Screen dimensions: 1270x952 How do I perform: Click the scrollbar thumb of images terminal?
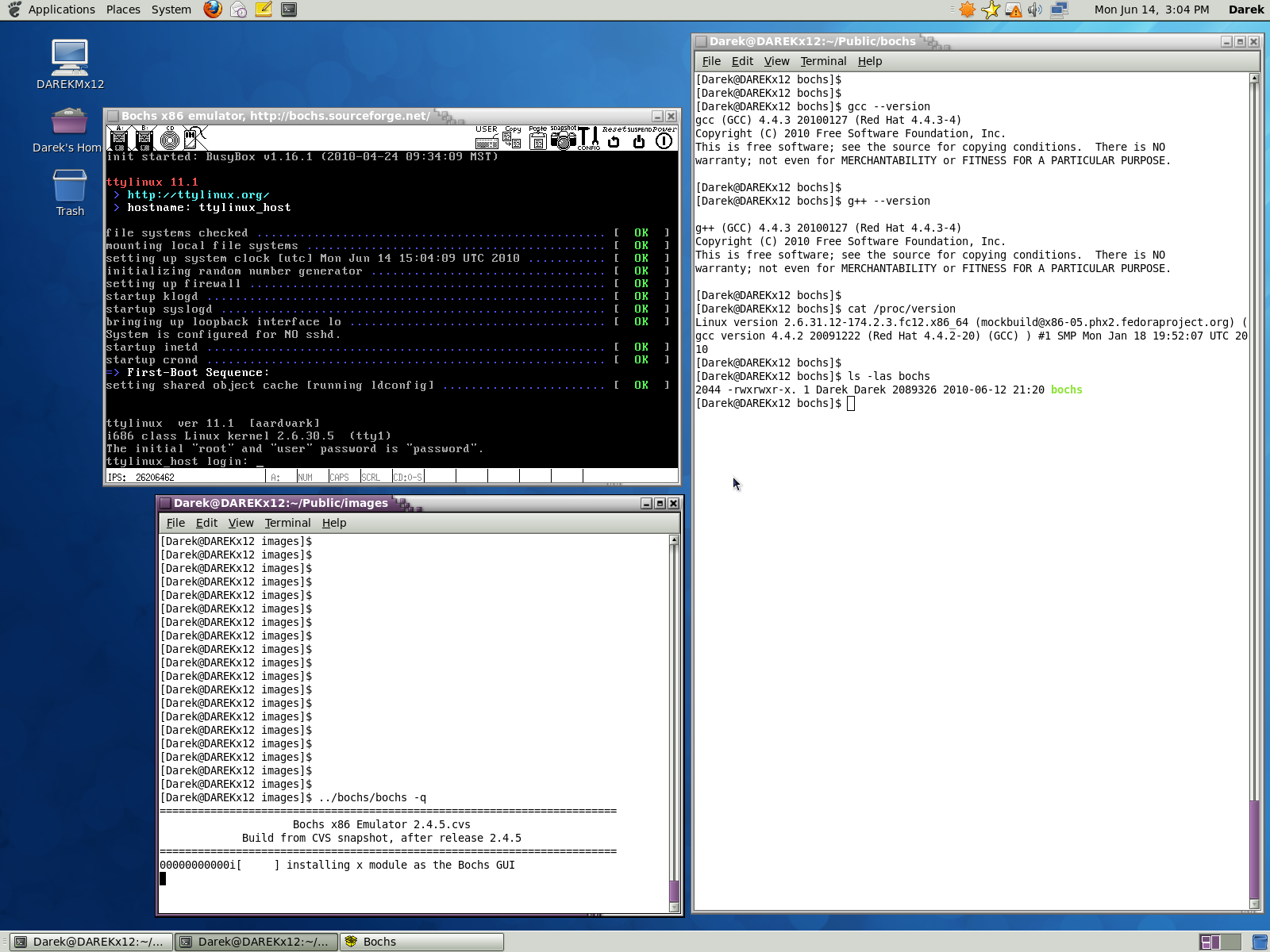(x=674, y=891)
